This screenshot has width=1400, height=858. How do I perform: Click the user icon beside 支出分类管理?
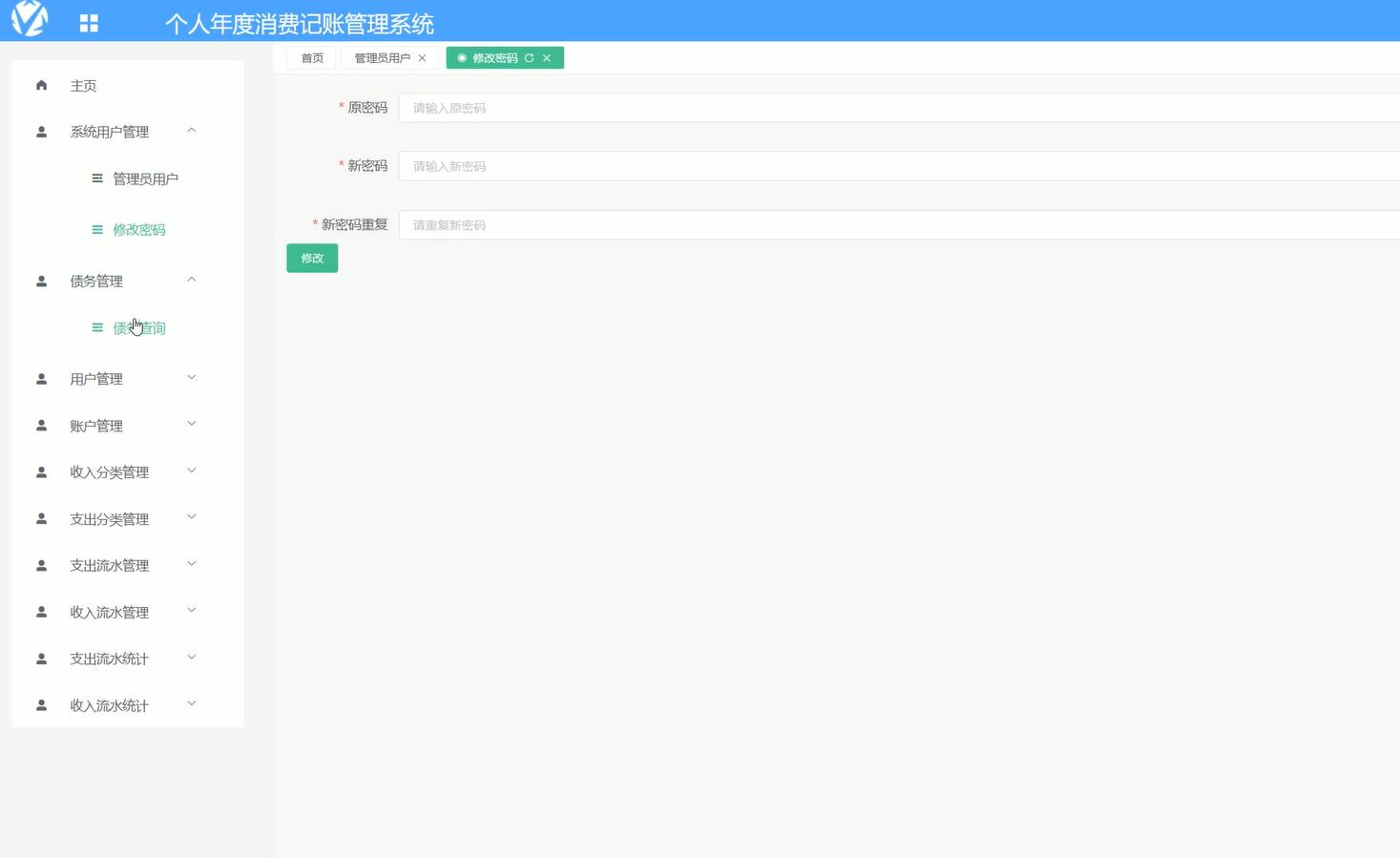click(41, 519)
